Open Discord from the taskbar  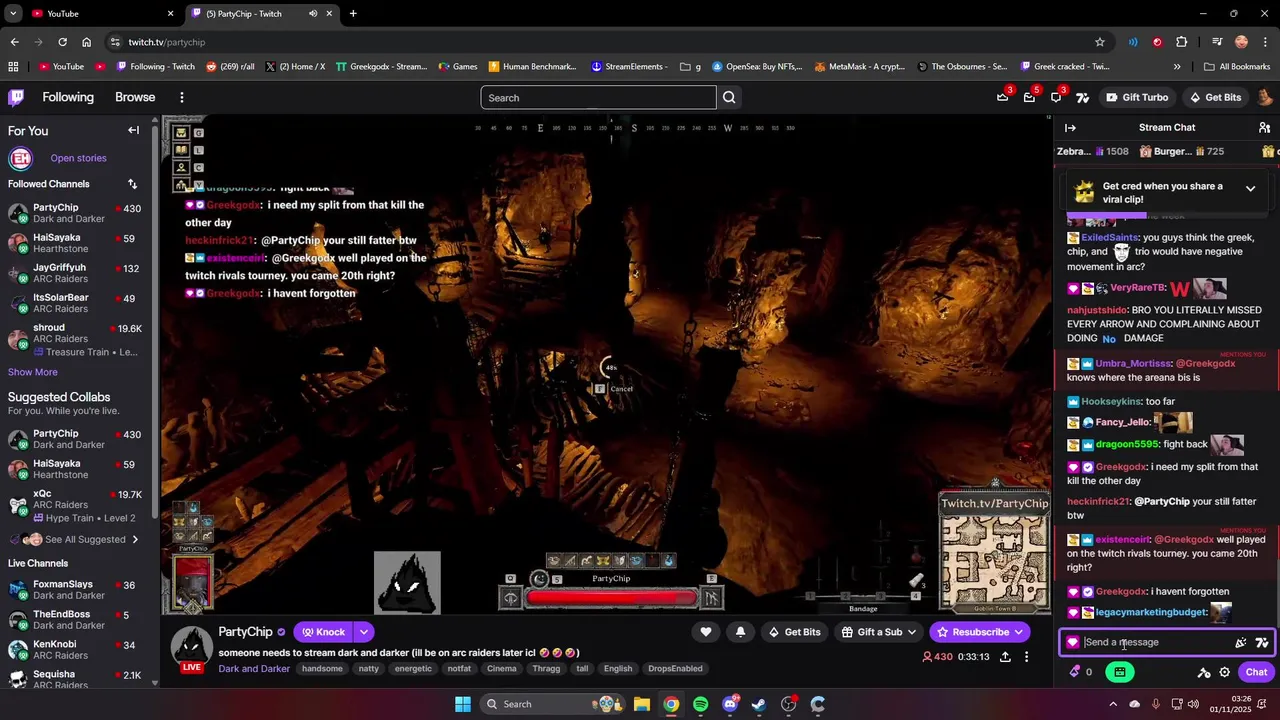[x=731, y=704]
